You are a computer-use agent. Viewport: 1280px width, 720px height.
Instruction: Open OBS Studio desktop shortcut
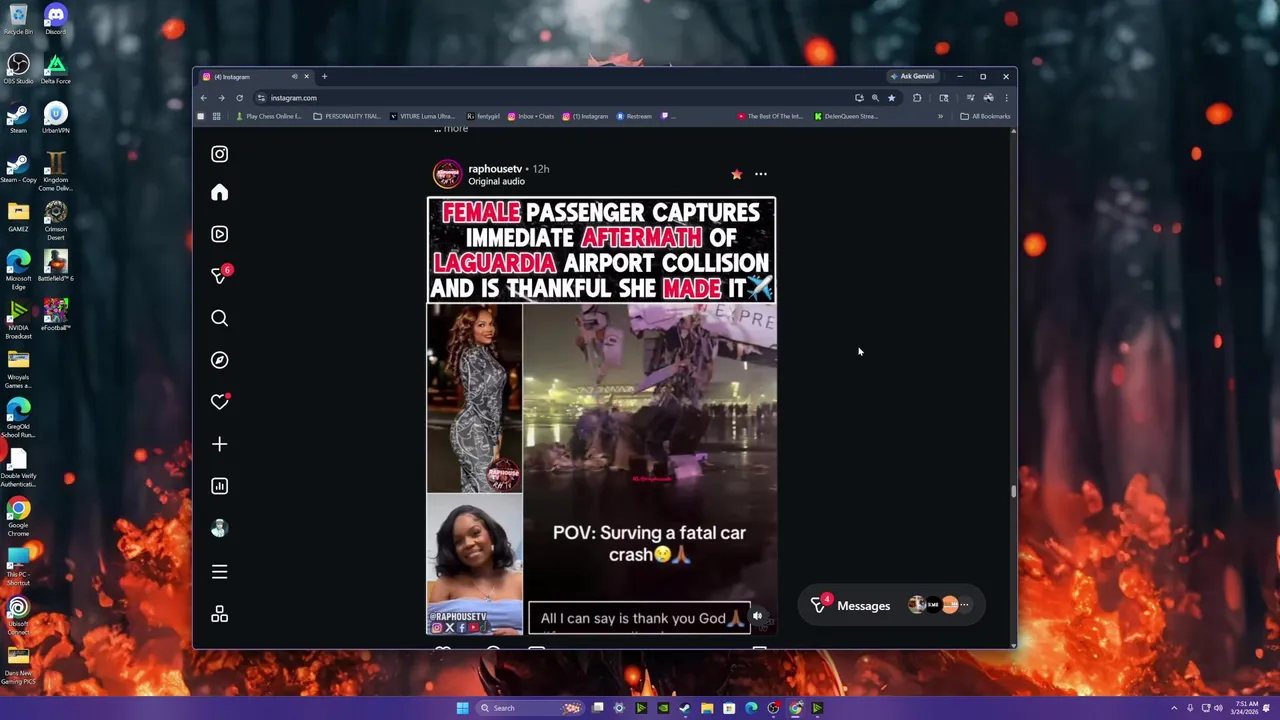18,69
